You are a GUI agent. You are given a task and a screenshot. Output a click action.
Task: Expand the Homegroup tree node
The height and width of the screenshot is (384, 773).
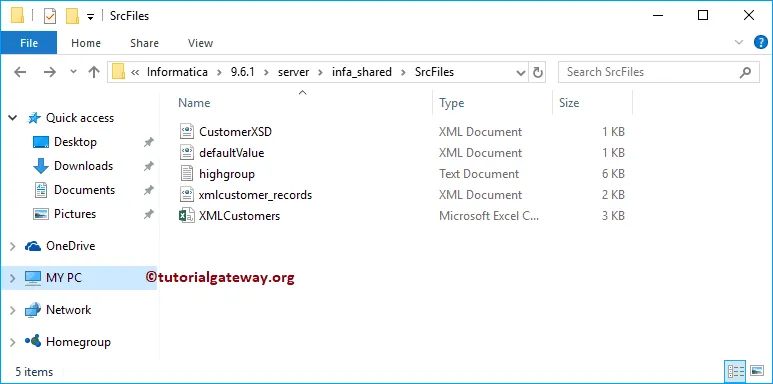[x=13, y=342]
